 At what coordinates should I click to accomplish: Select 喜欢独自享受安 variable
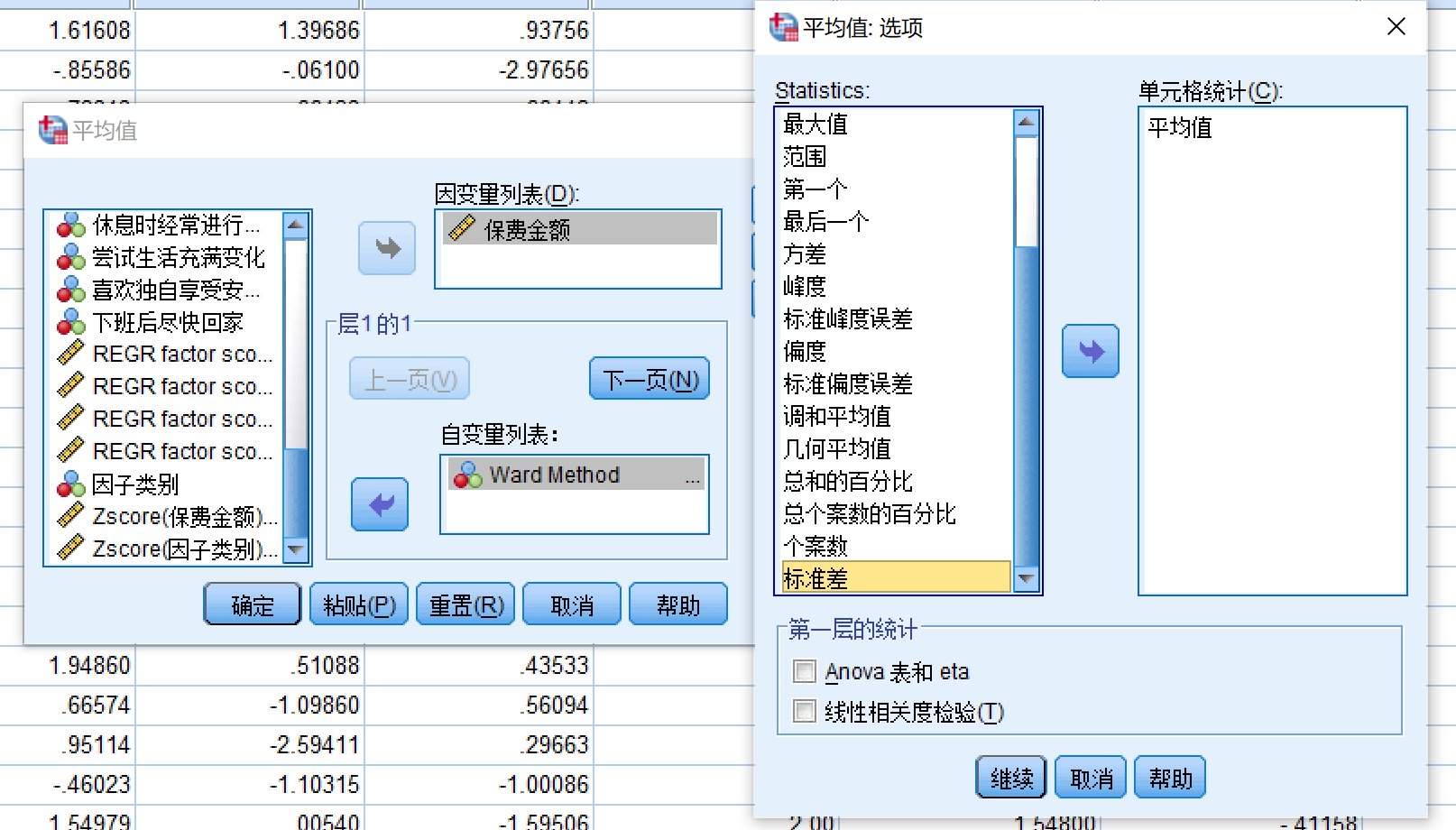pyautogui.click(x=168, y=290)
